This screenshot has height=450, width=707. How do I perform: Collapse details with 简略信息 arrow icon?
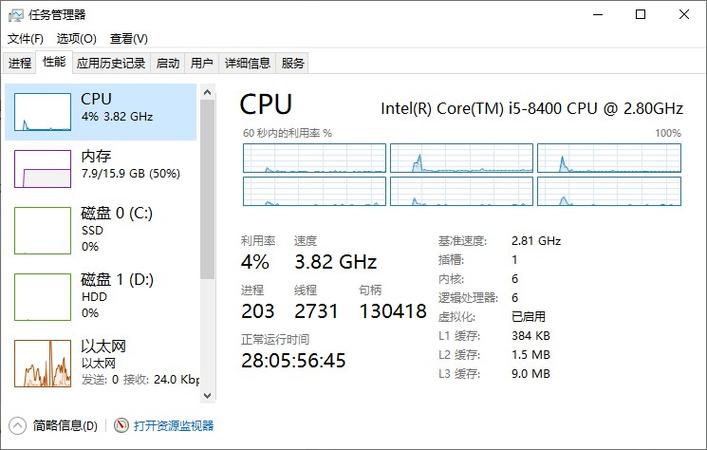[x=18, y=426]
